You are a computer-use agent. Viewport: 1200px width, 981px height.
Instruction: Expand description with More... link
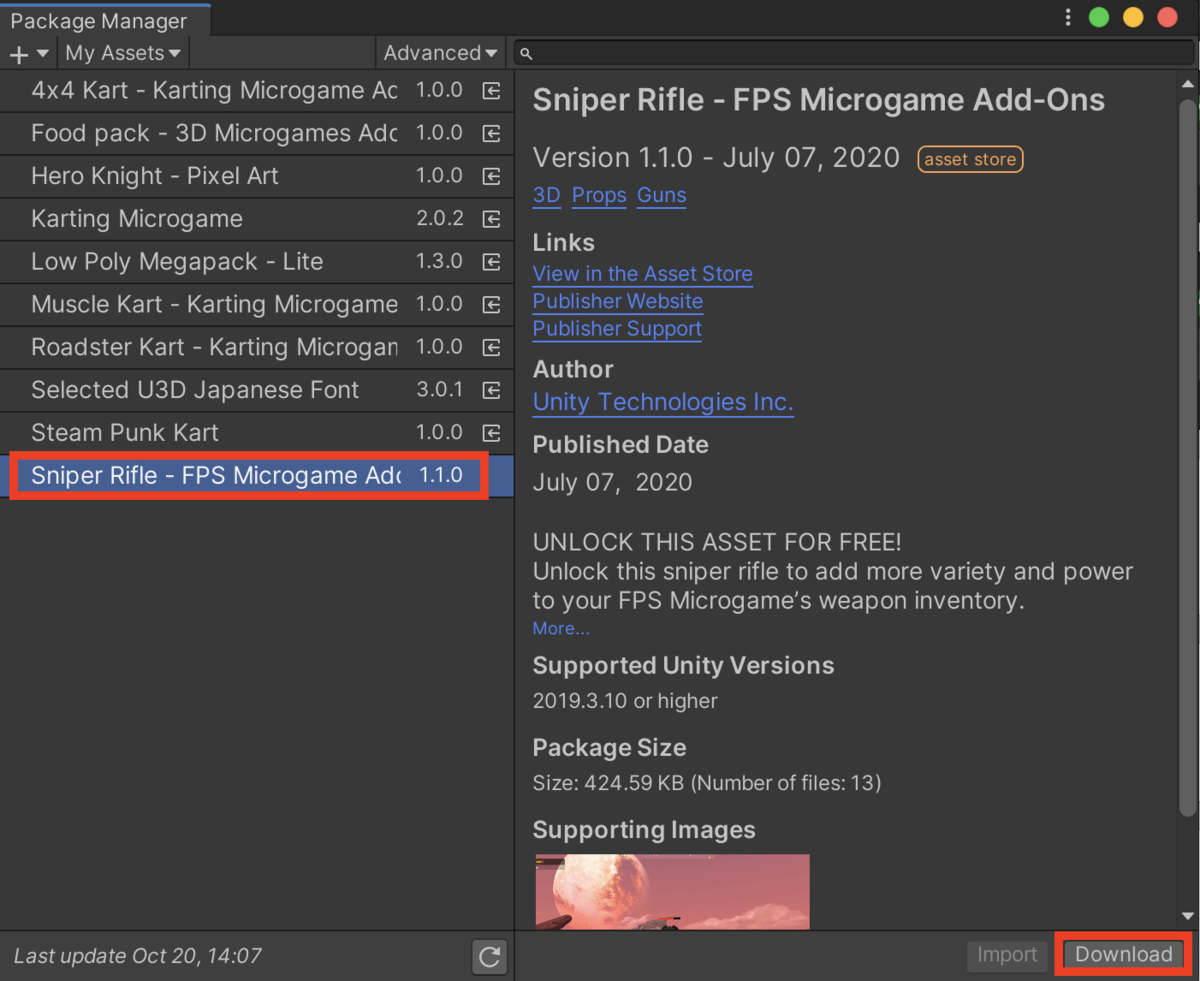[561, 629]
